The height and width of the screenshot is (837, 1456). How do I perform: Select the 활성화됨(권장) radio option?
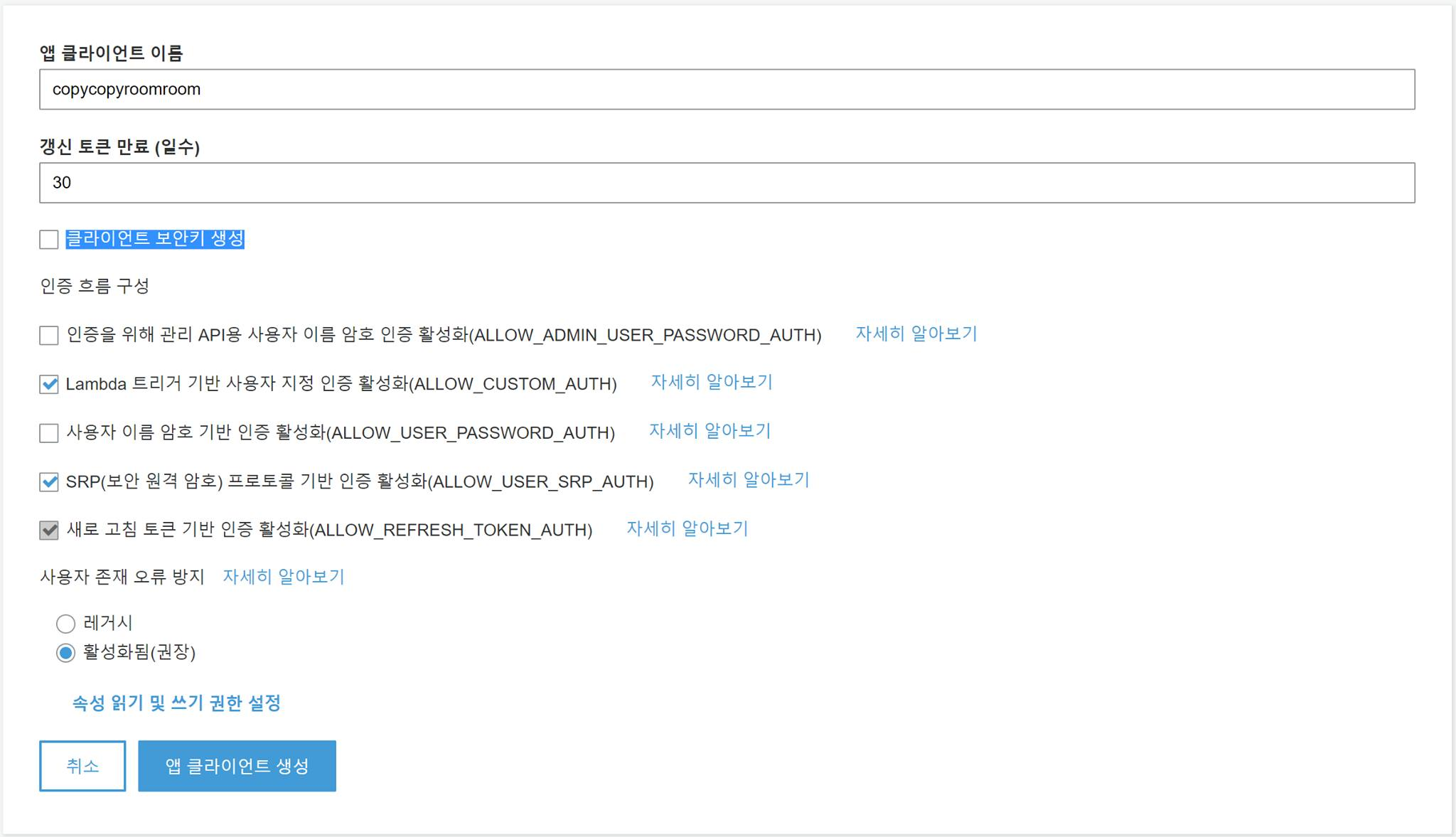coord(65,653)
